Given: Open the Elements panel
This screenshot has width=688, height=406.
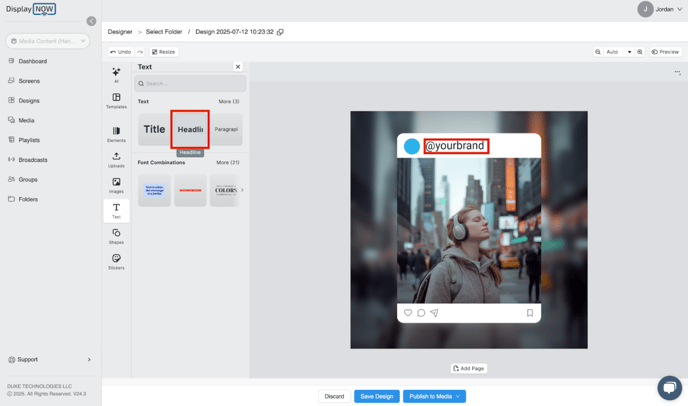Looking at the screenshot, I should coord(116,134).
